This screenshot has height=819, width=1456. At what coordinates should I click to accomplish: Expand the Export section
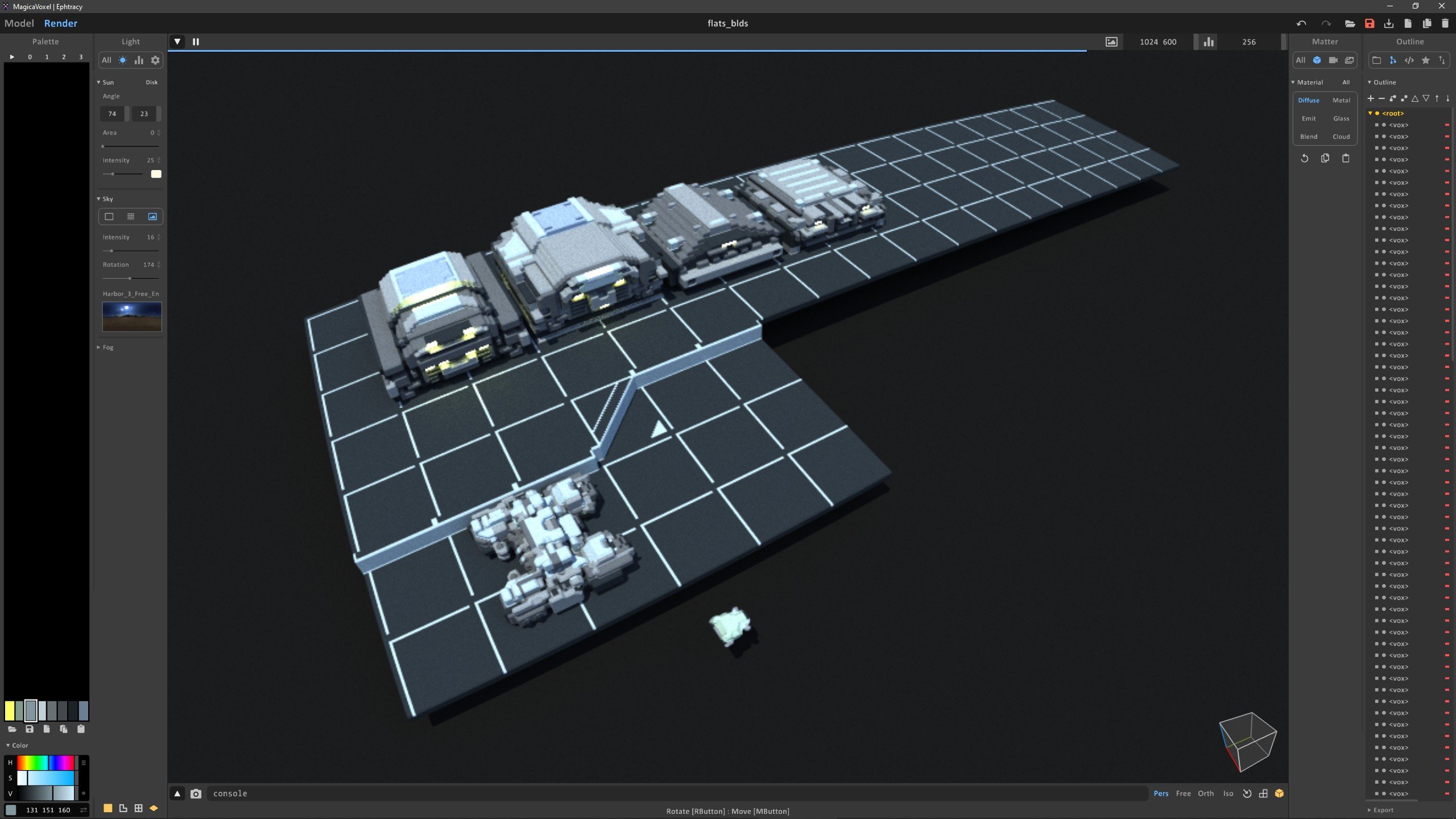pos(1370,810)
